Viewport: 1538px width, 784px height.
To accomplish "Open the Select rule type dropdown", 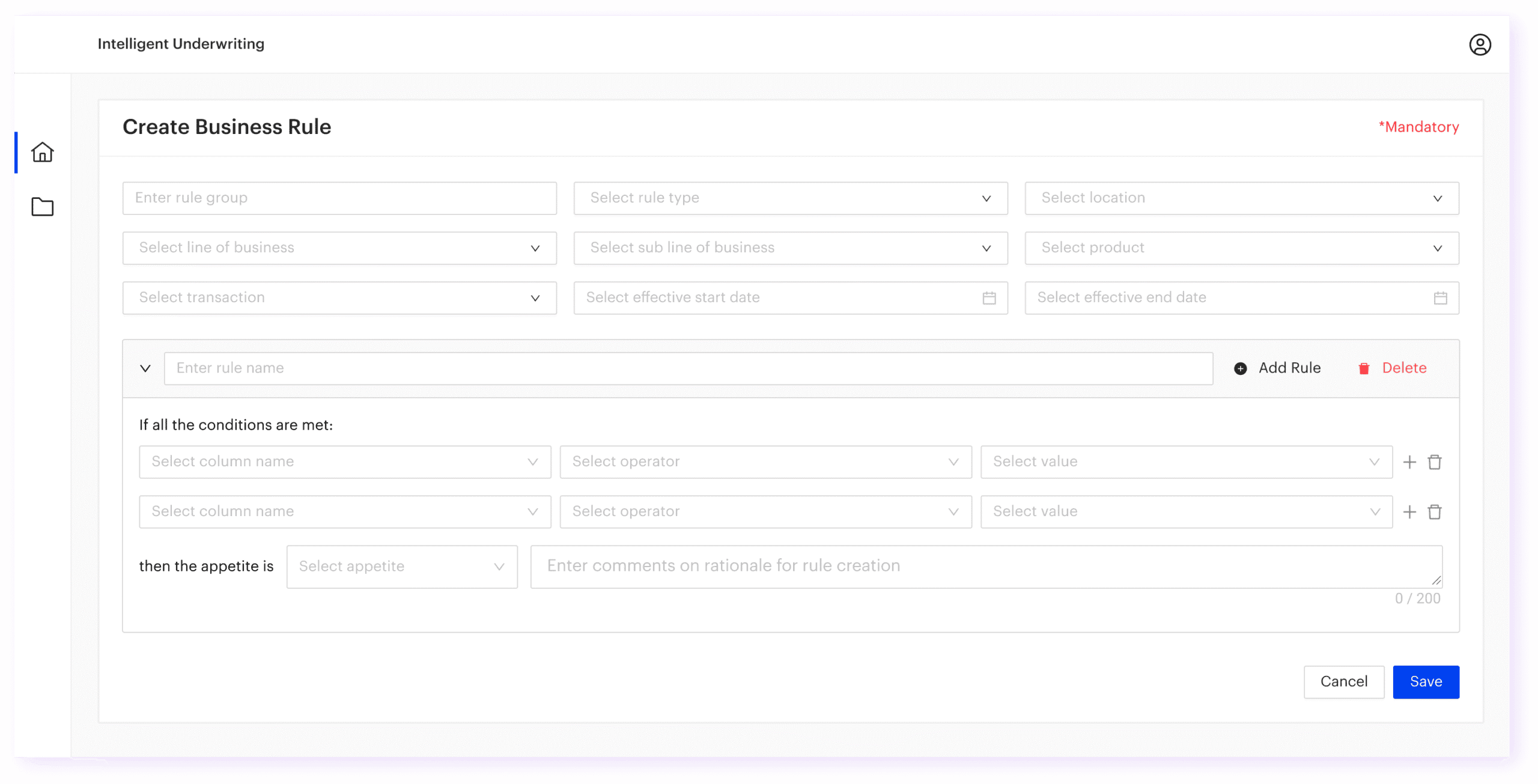I will tap(790, 198).
